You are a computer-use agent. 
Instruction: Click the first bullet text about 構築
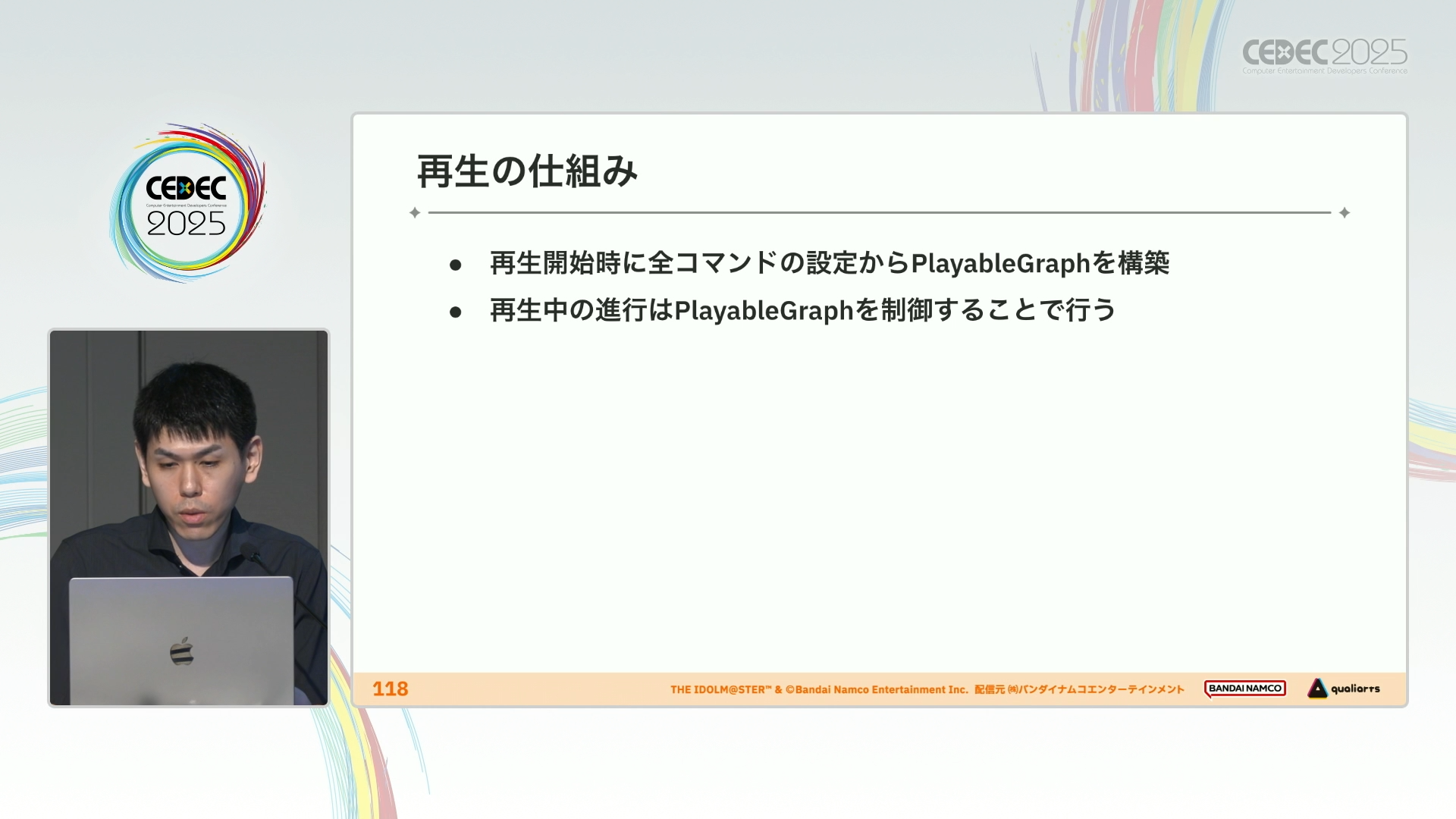click(829, 263)
